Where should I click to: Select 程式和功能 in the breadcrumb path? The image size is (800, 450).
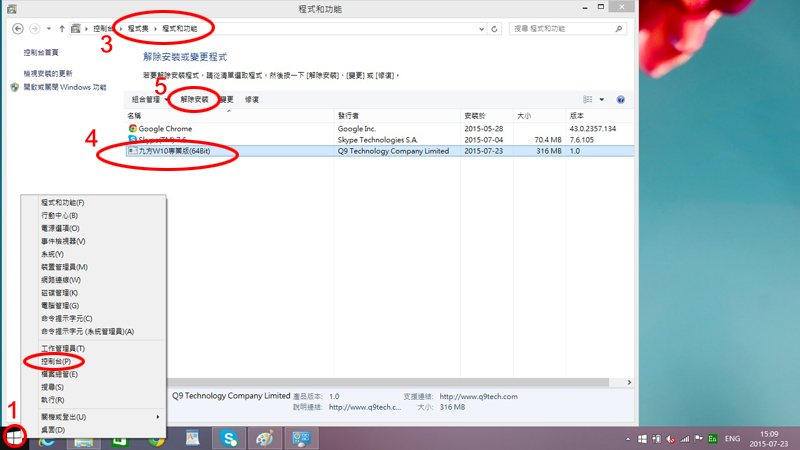(180, 29)
